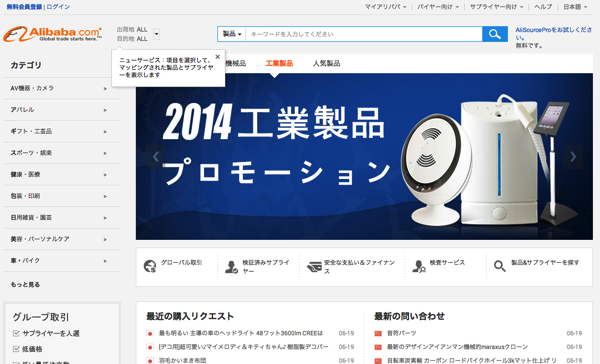The width and height of the screenshot is (600, 364).
Task: Open the 最新のデザインアイアンマン inquiry
Action: pos(457,347)
